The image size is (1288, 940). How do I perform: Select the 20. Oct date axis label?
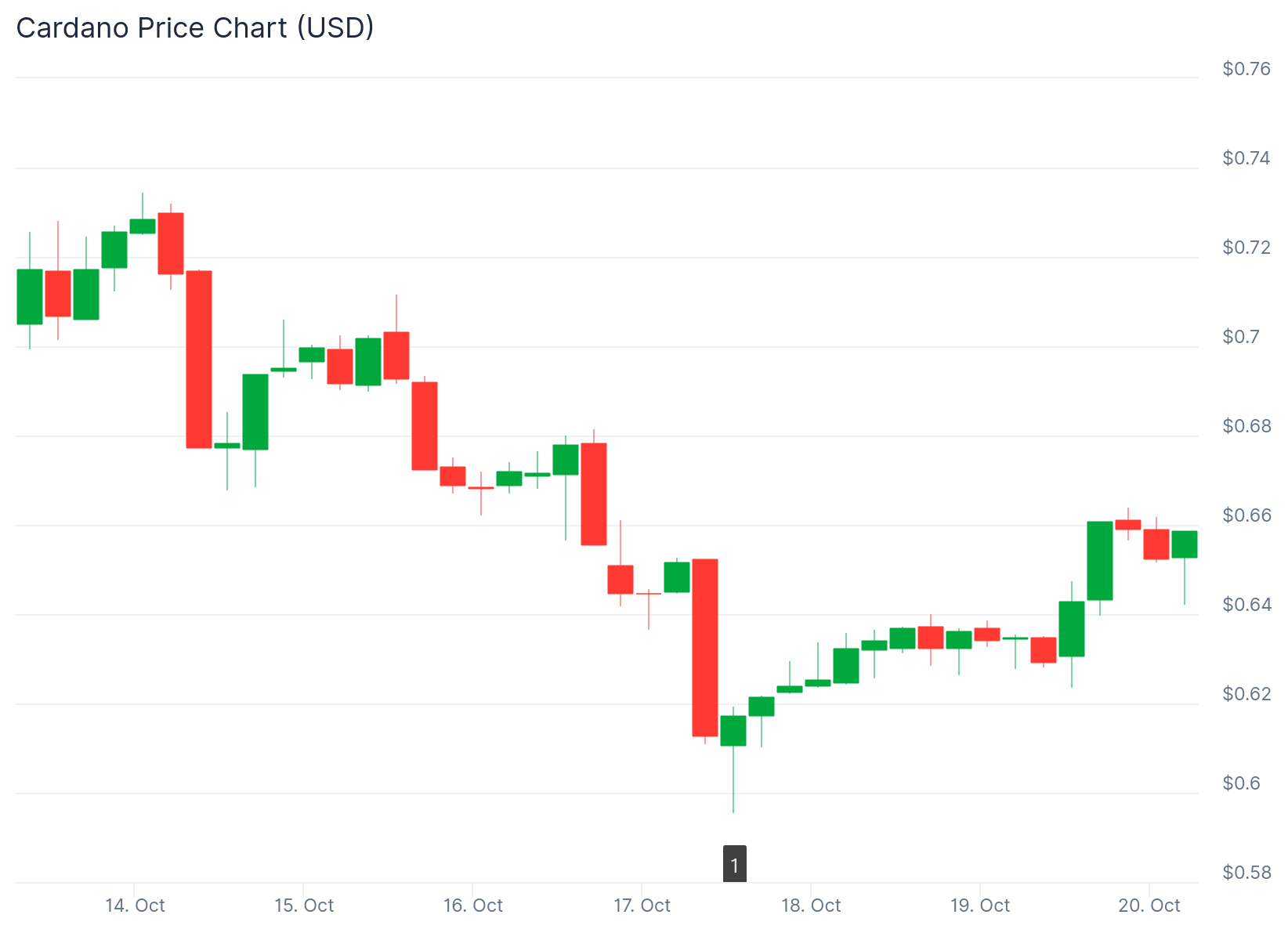pos(1149,906)
